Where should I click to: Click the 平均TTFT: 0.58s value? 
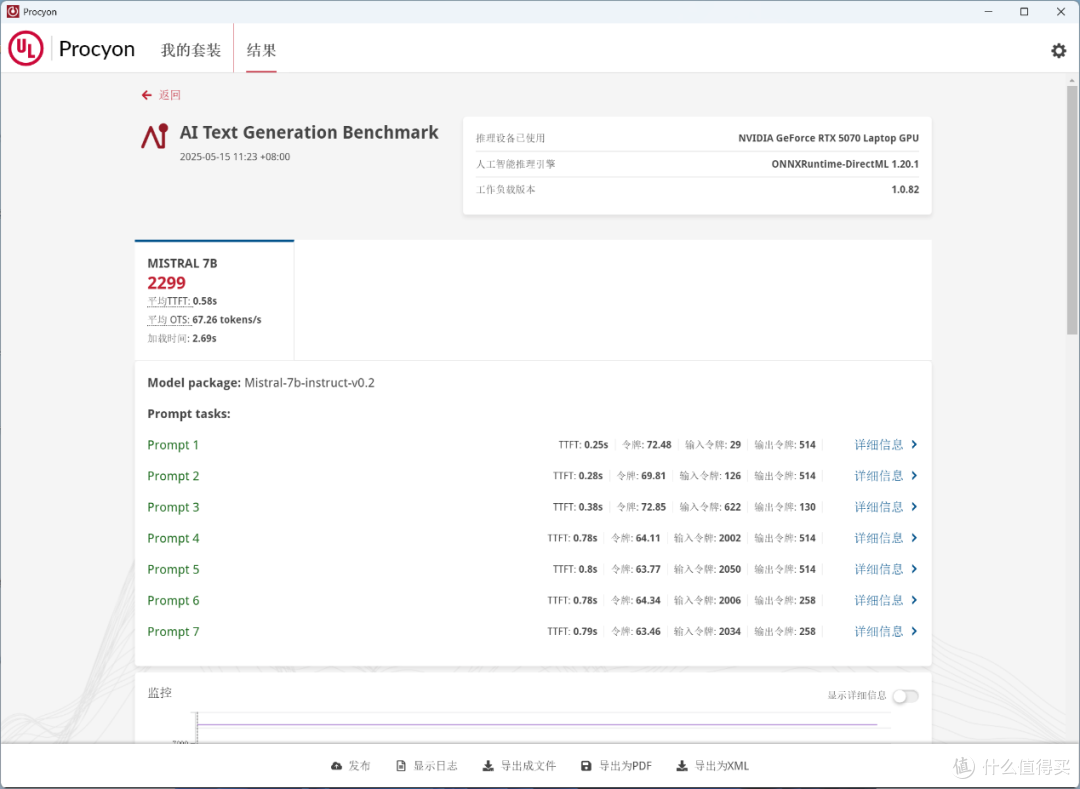click(183, 301)
